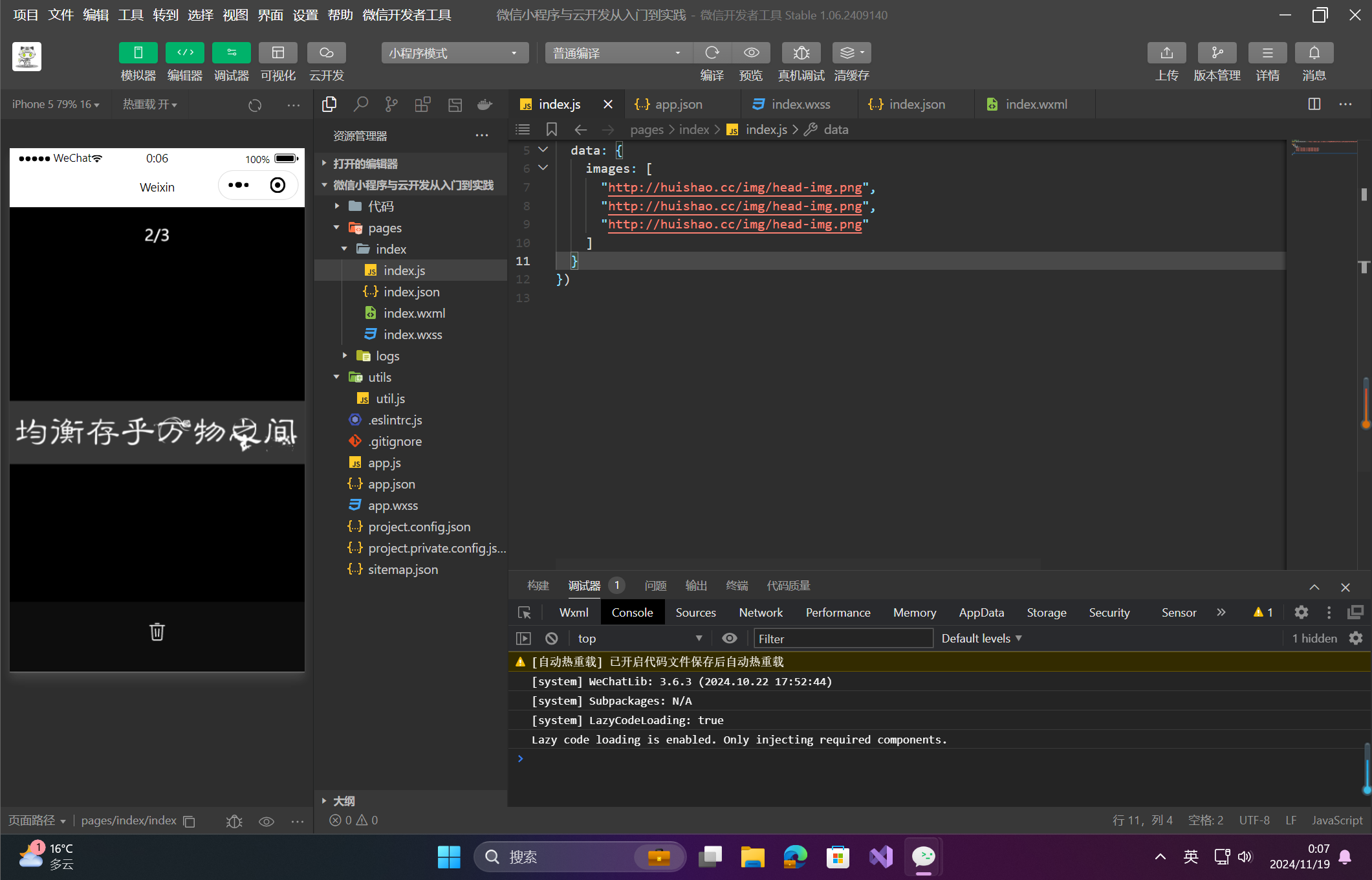Click the clear console icon
1372x880 pixels.
[x=551, y=639]
